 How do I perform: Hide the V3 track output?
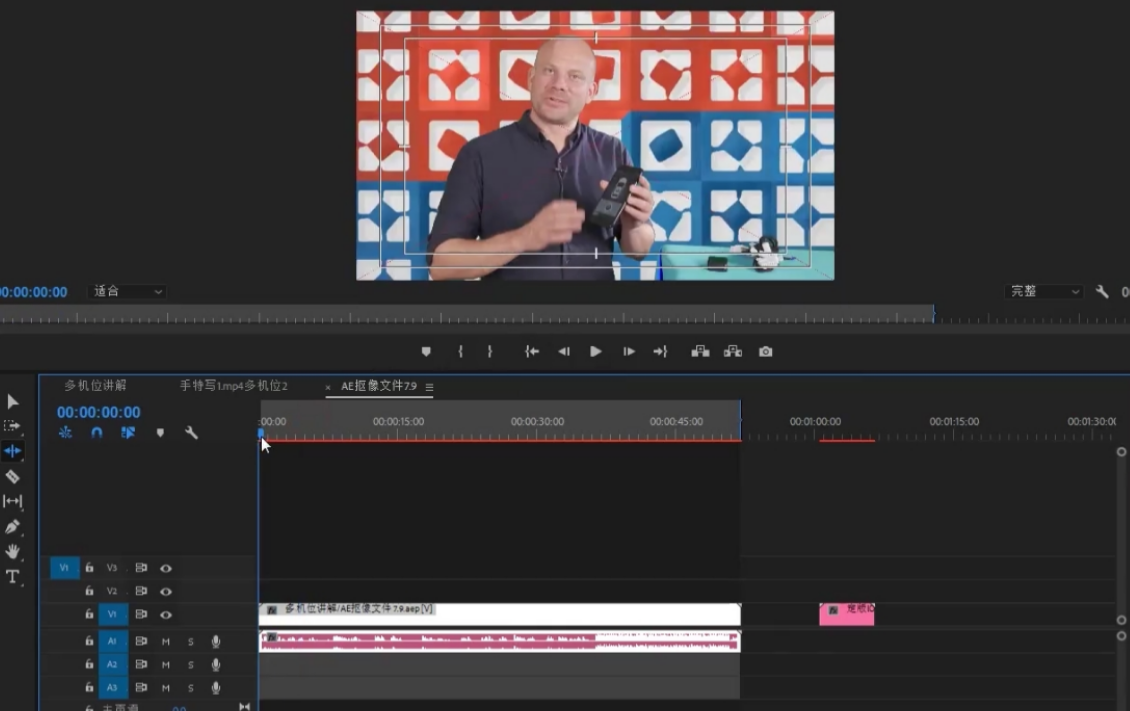click(x=166, y=568)
